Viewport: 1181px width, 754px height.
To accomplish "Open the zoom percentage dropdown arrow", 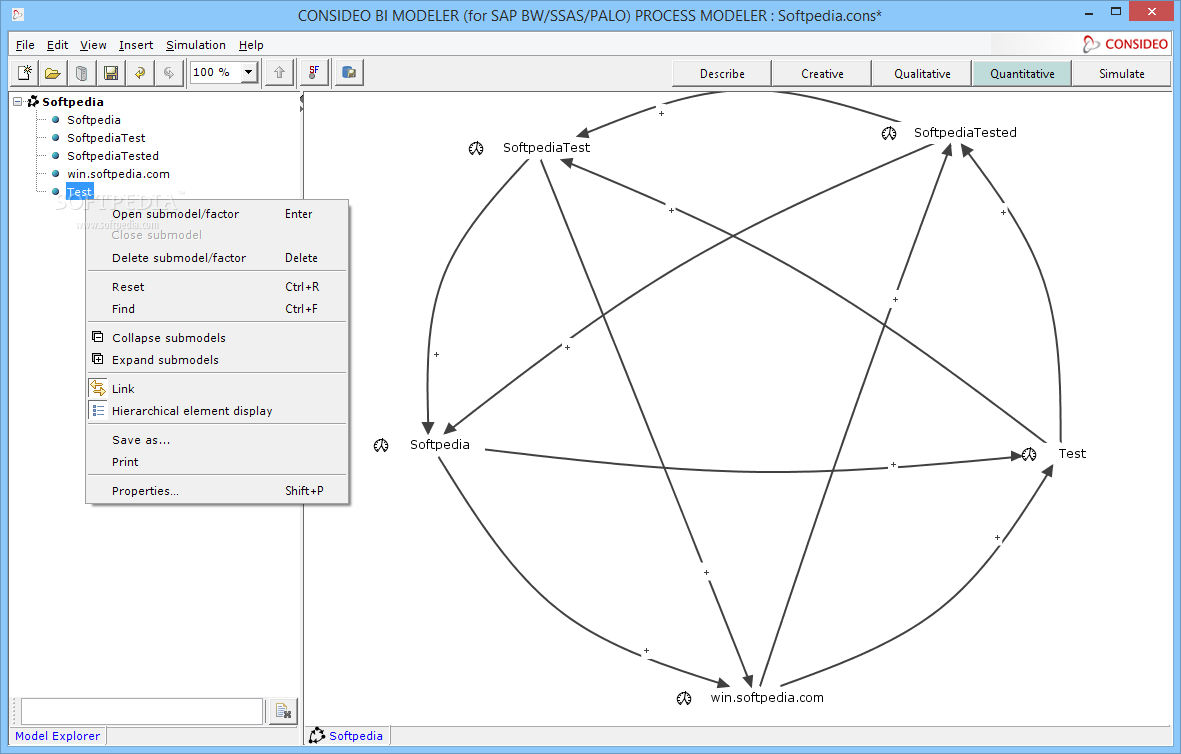I will (x=249, y=72).
